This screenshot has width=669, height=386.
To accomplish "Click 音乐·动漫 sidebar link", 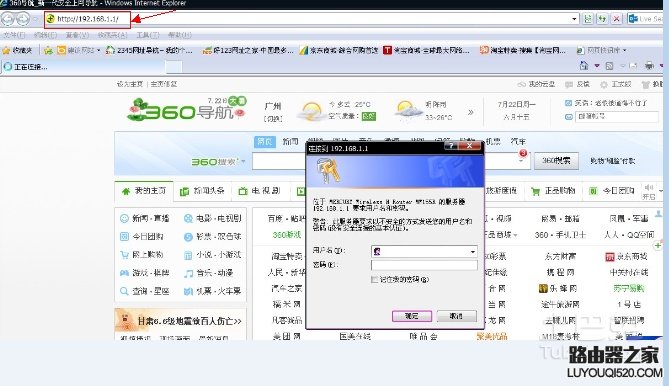I will point(209,273).
